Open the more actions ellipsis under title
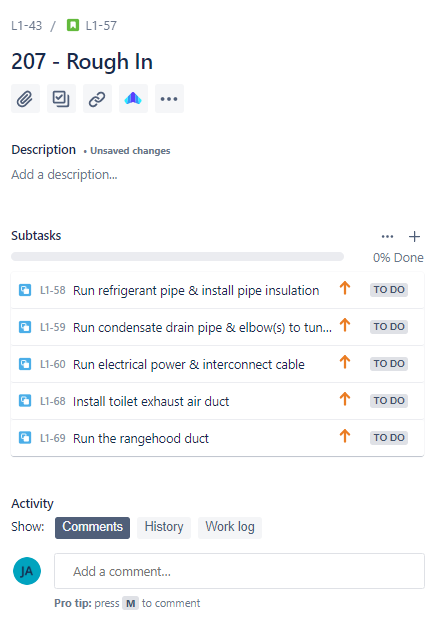The image size is (440, 639). point(169,99)
